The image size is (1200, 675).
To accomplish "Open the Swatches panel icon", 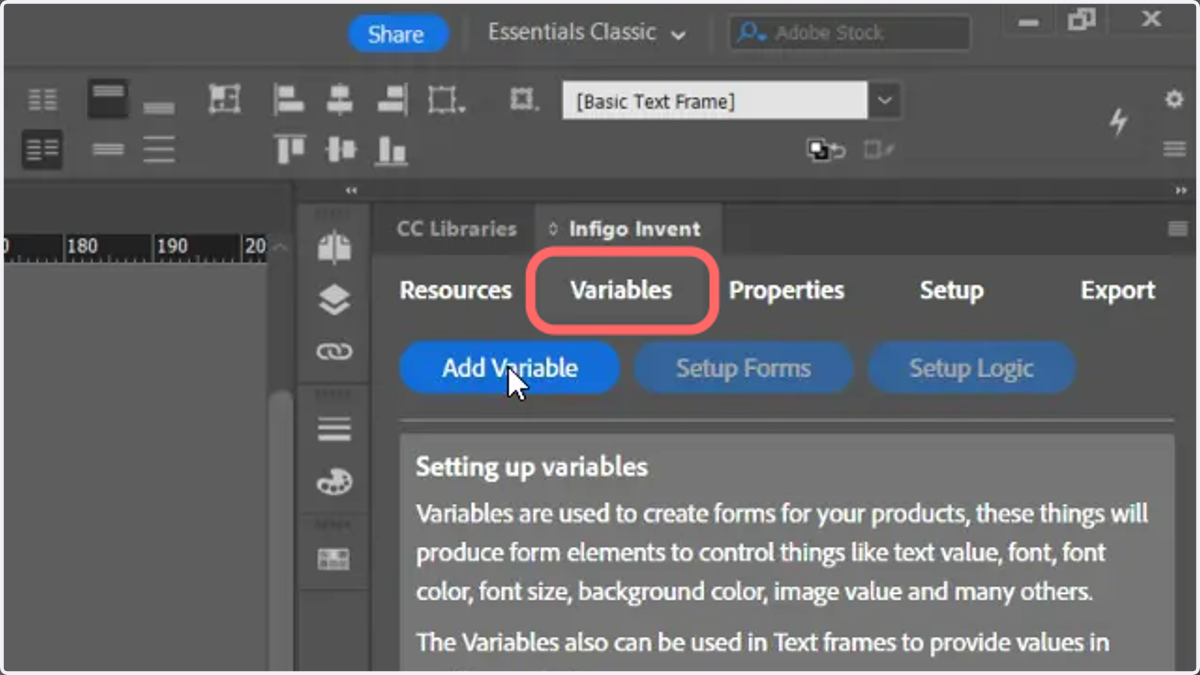I will point(334,559).
